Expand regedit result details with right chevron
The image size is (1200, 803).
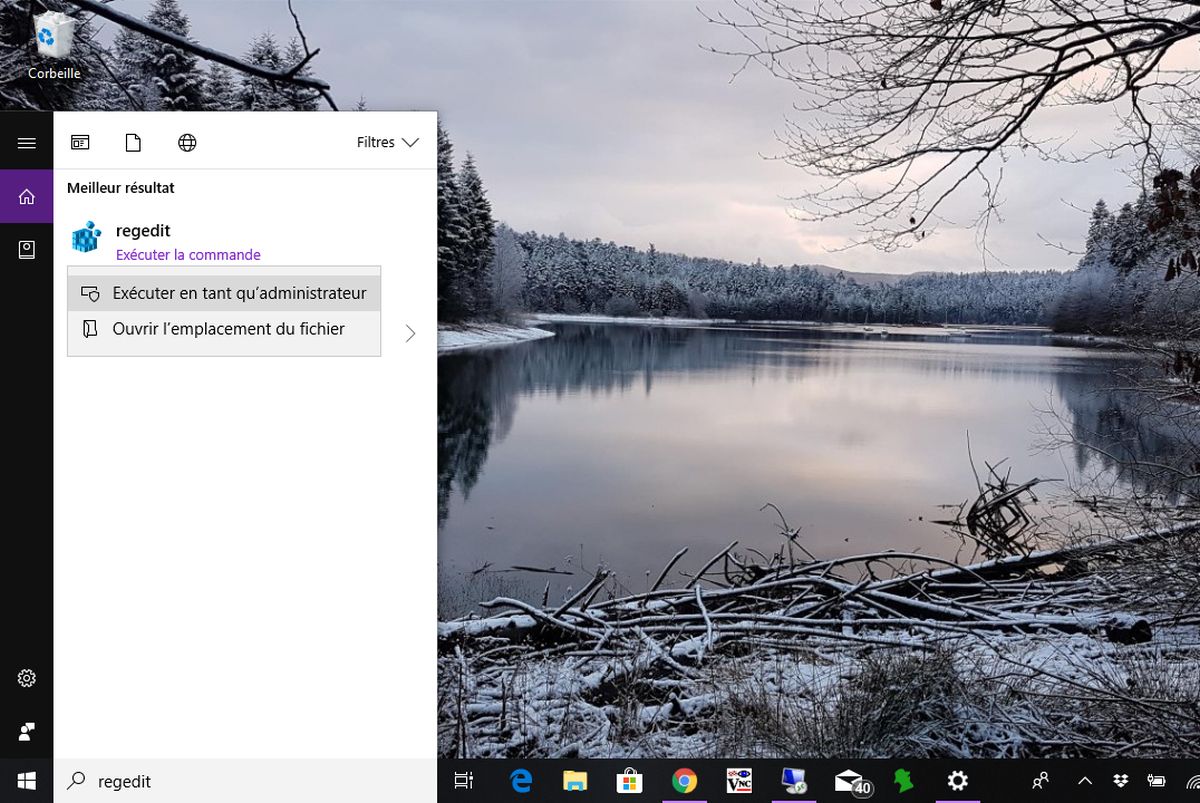410,334
